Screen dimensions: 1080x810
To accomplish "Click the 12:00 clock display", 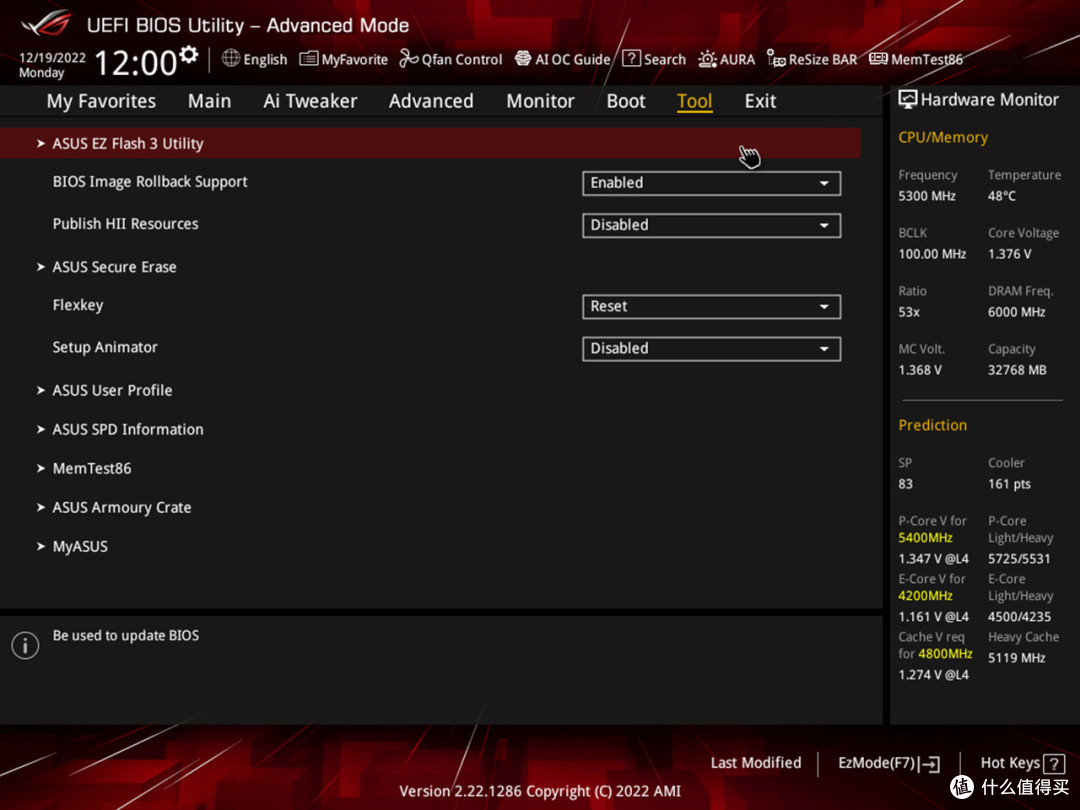I will coord(136,63).
